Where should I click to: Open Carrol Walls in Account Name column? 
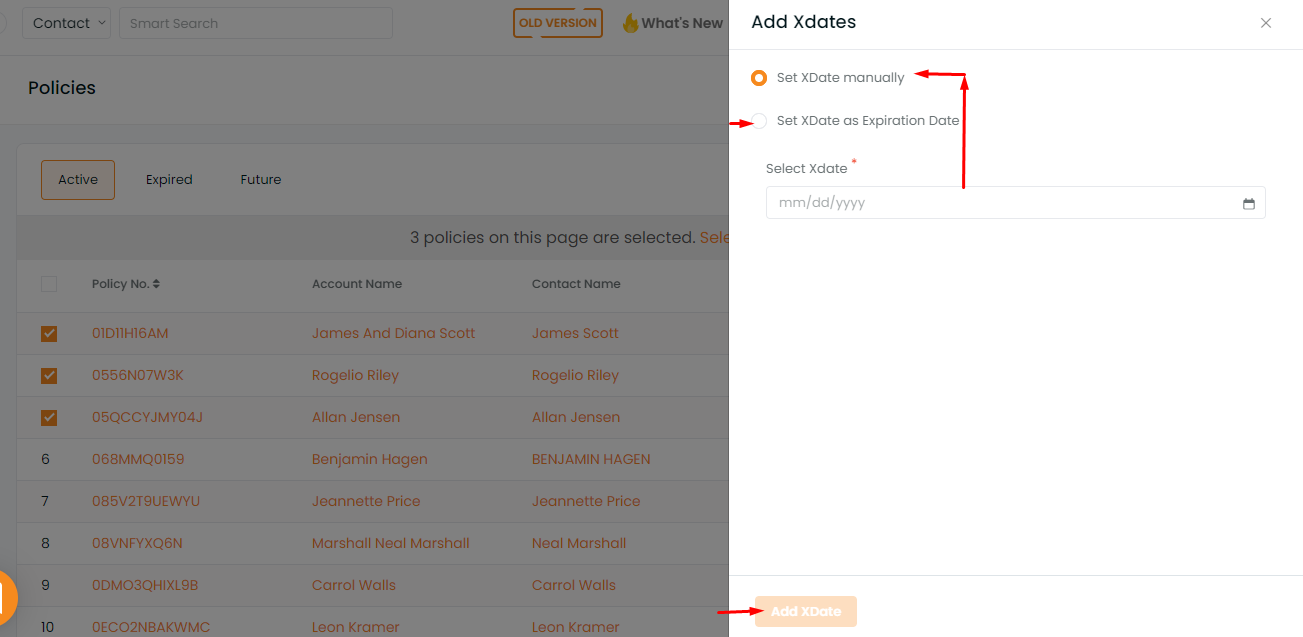pos(354,585)
